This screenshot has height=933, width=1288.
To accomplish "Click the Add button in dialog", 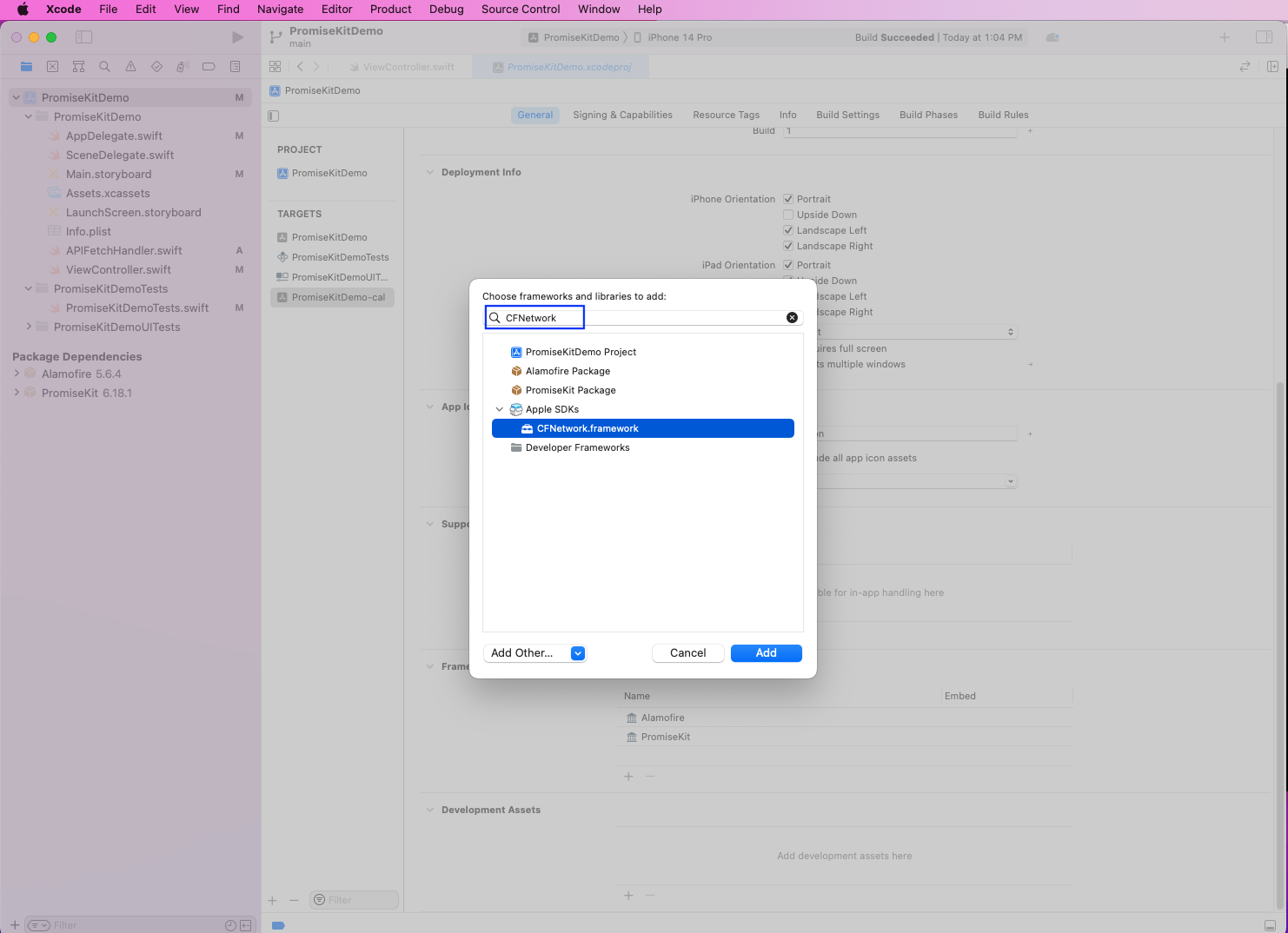I will coord(766,653).
